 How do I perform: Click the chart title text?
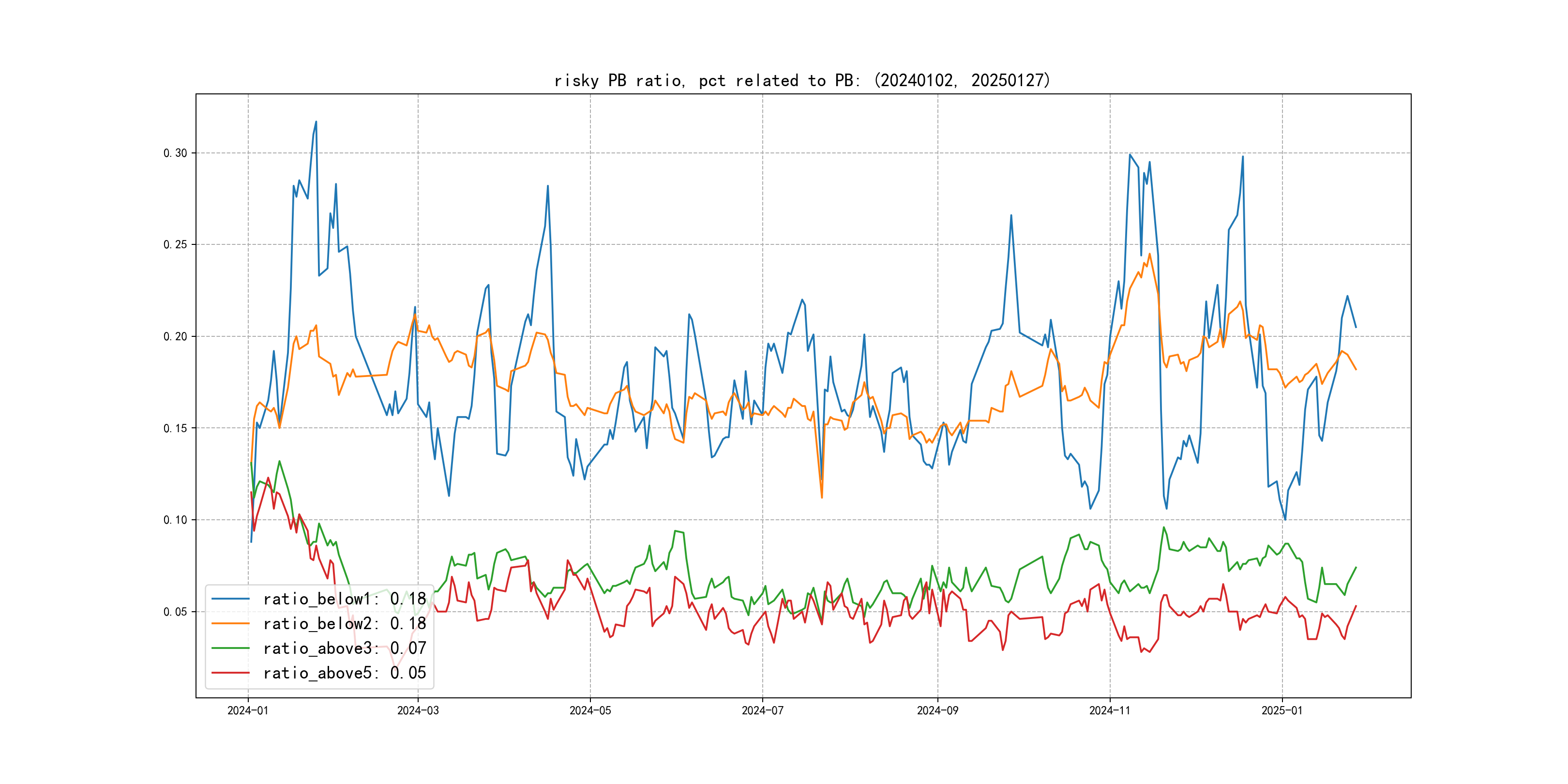coord(802,80)
